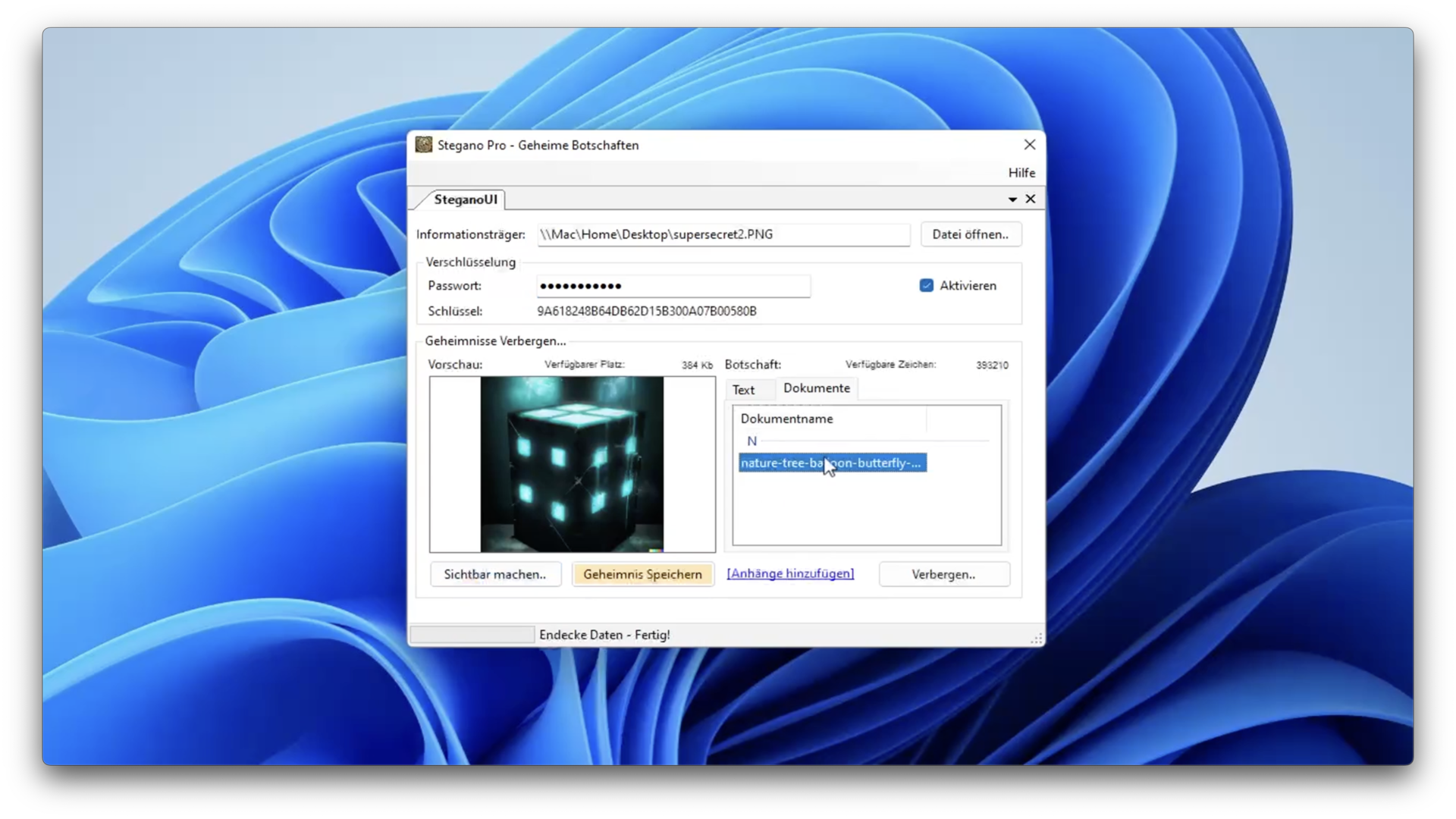The image size is (1456, 819).
Task: Click the Verbergen button
Action: coord(943,575)
